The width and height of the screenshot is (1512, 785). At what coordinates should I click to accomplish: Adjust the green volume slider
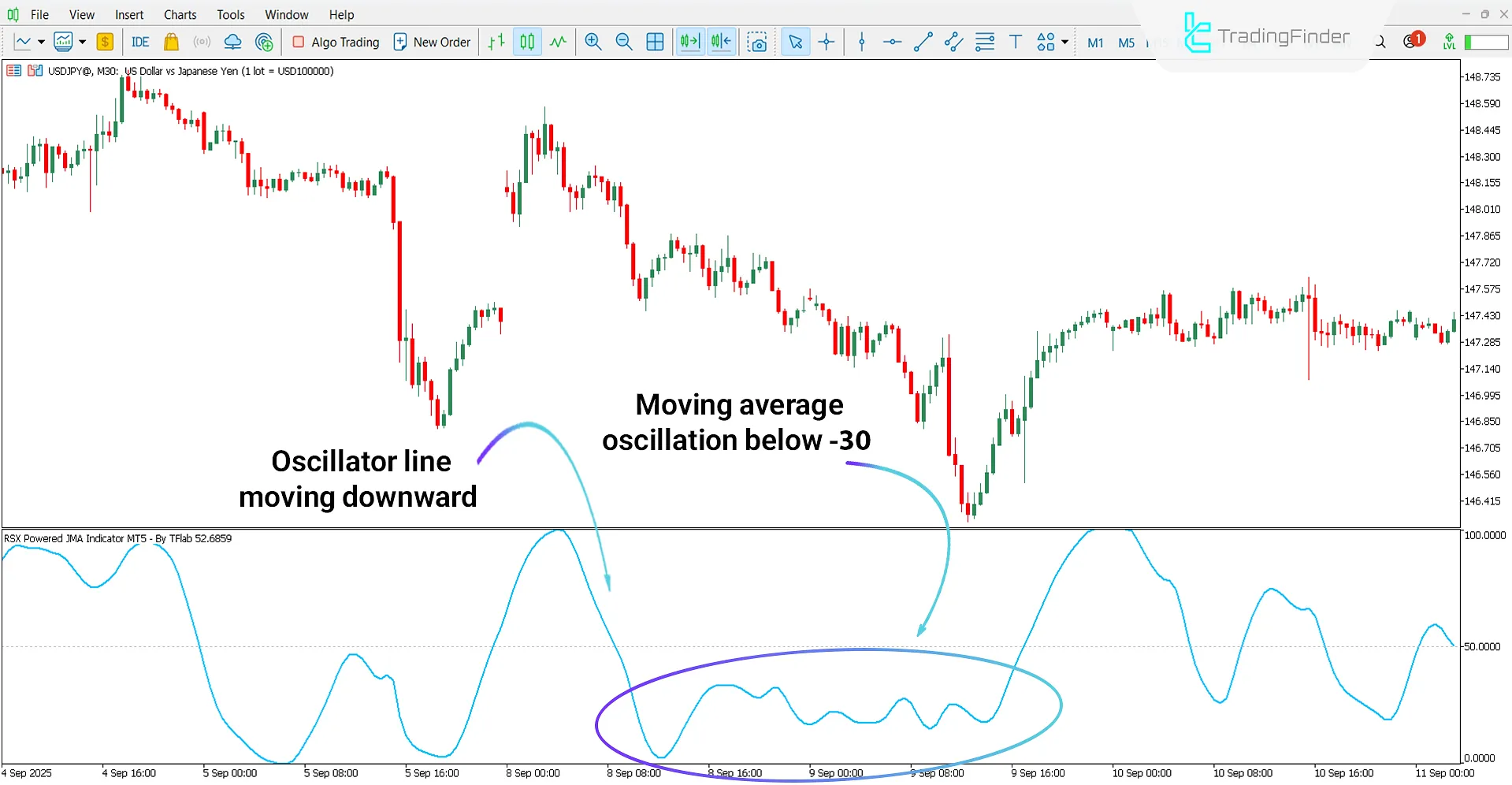pos(1486,42)
